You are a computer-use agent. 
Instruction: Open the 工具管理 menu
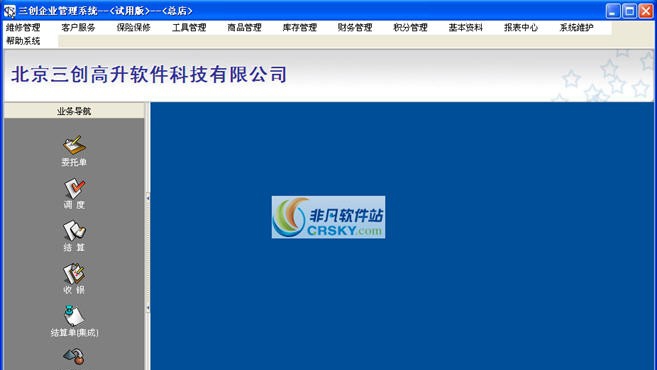tap(189, 28)
